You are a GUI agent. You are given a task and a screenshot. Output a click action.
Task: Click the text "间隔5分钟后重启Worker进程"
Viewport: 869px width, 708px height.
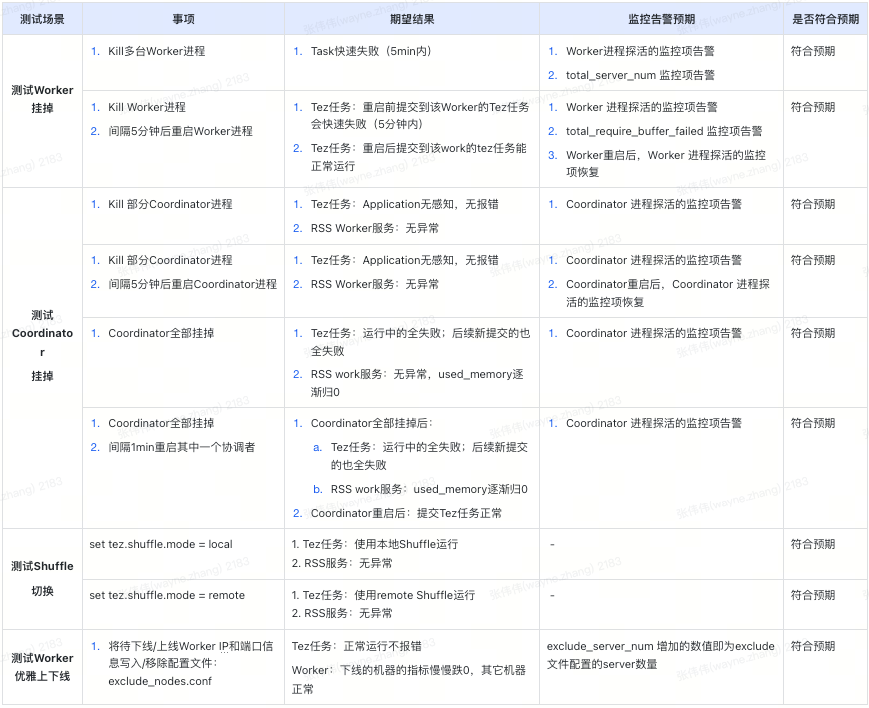coord(180,131)
